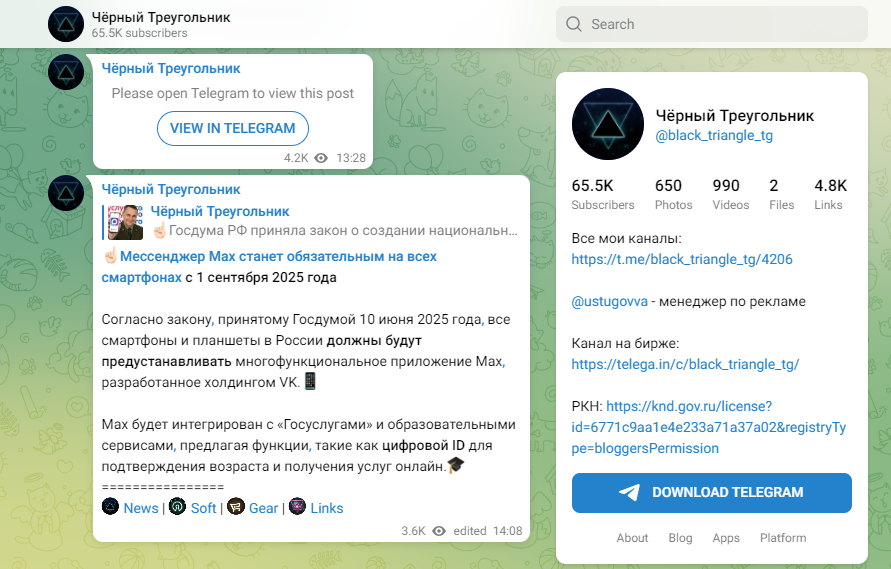Open the Apps footer link
891x569 pixels.
point(726,538)
